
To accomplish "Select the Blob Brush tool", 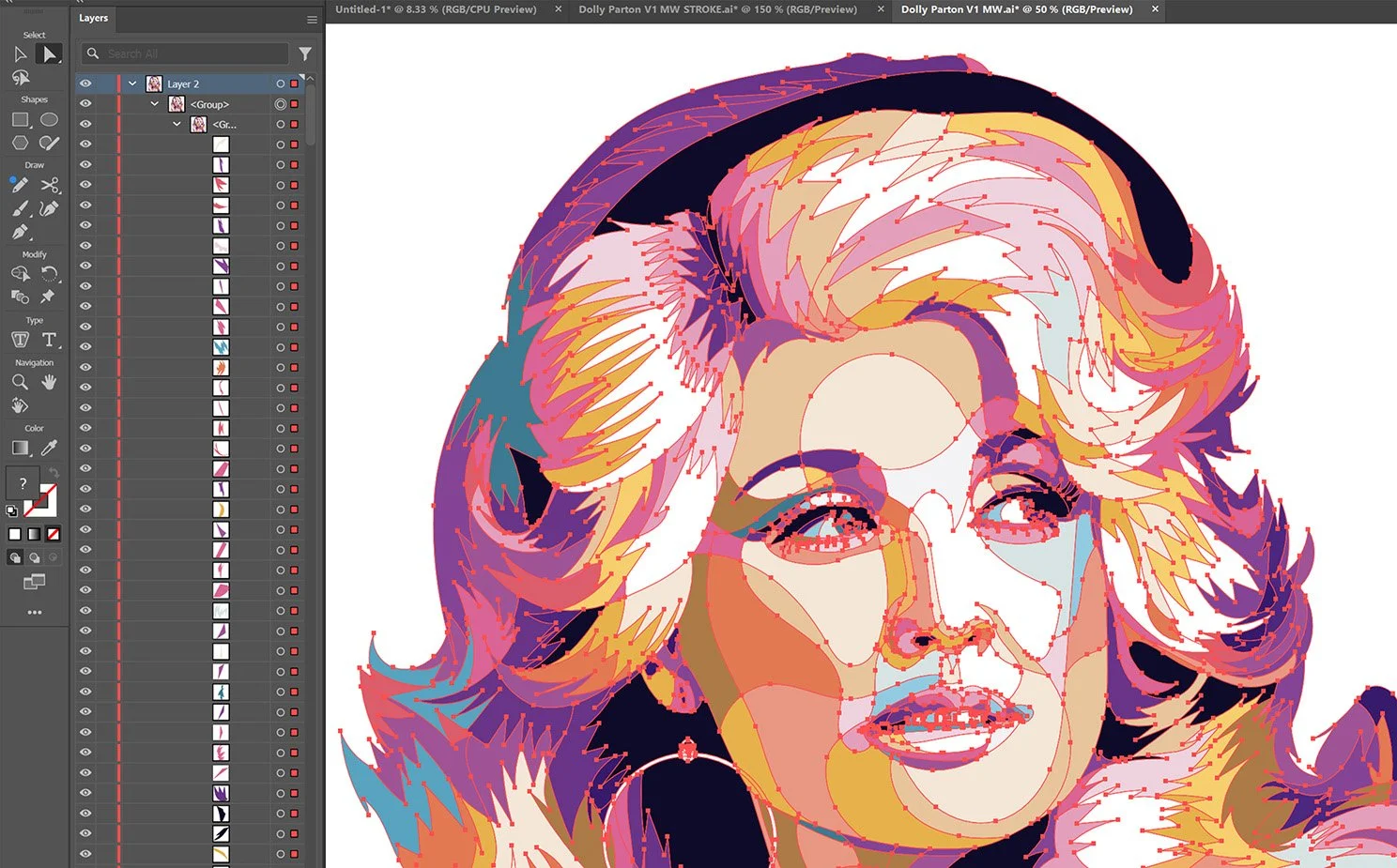I will pos(49,143).
